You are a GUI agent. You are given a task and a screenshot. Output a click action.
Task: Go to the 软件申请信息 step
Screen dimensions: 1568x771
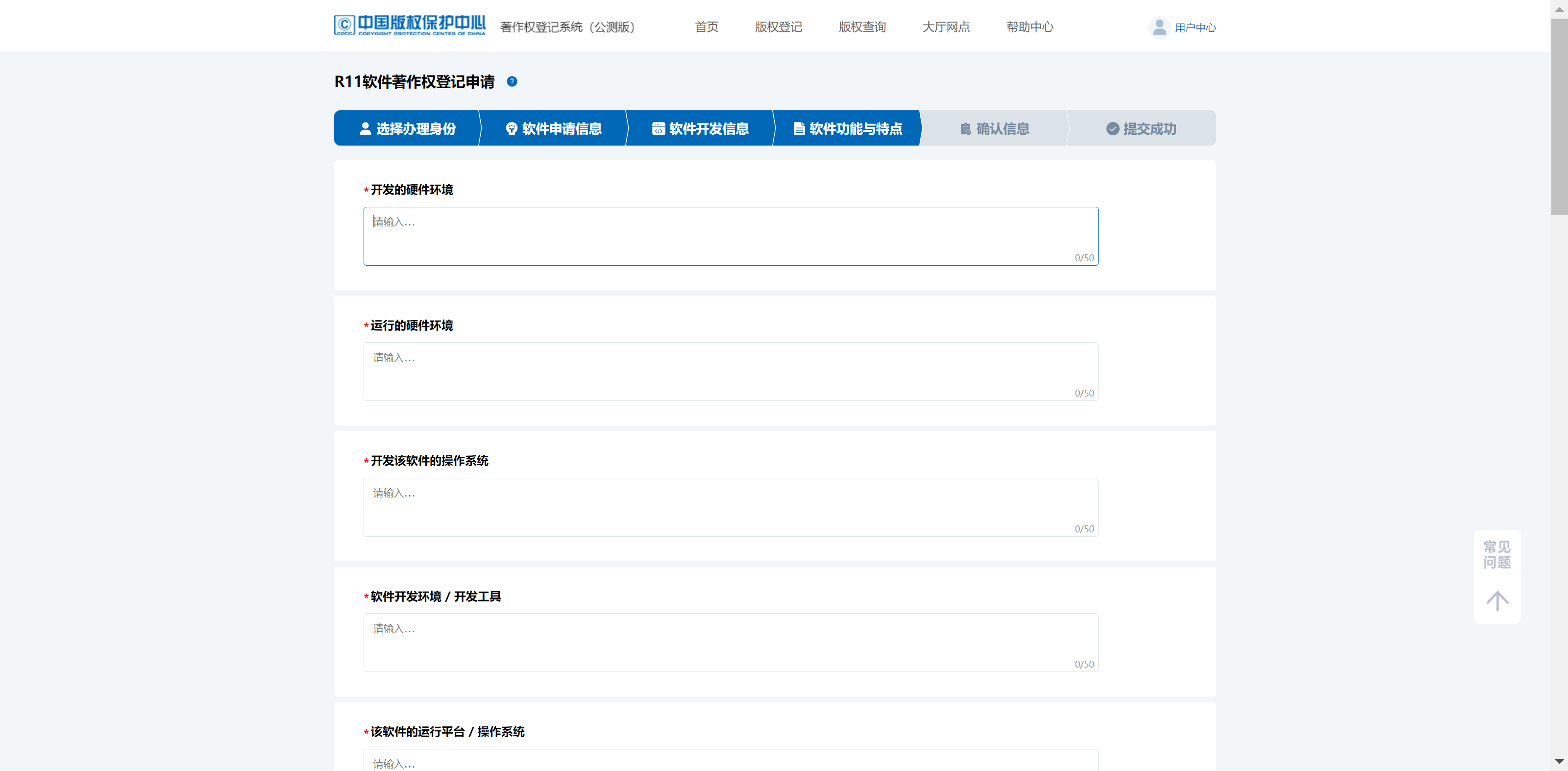(553, 128)
